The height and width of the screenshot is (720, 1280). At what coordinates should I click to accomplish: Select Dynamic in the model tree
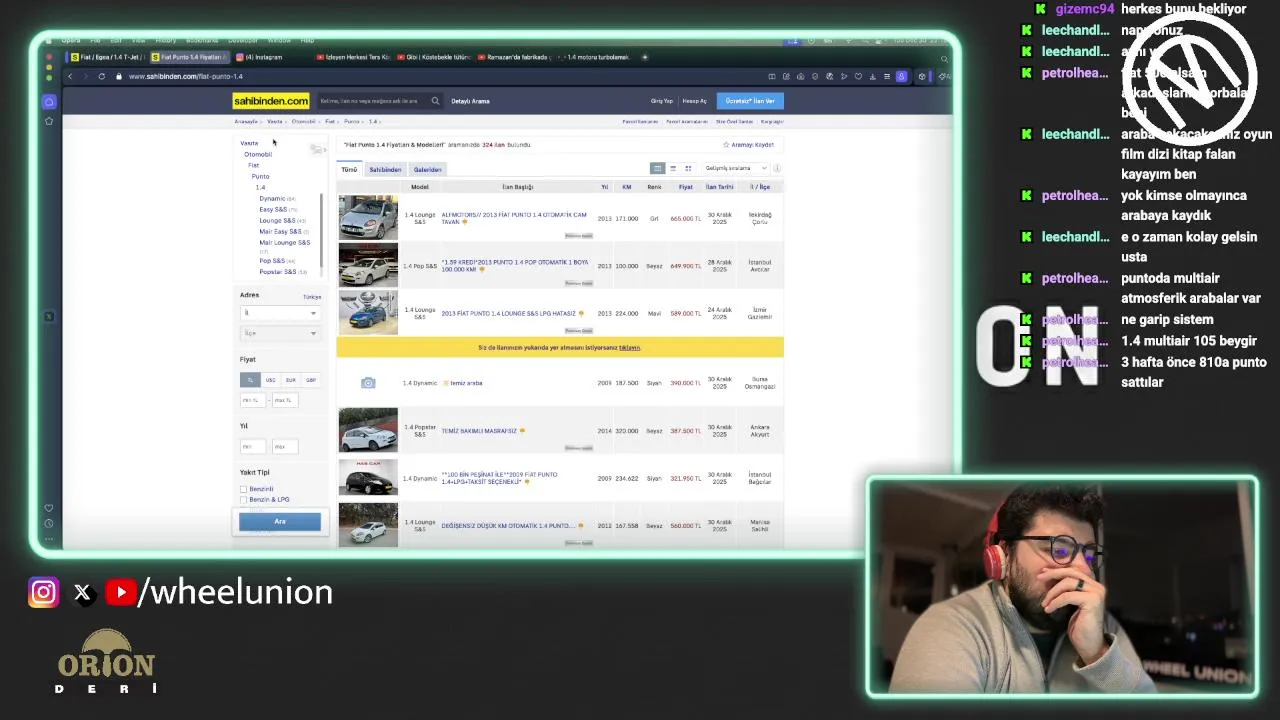point(272,199)
